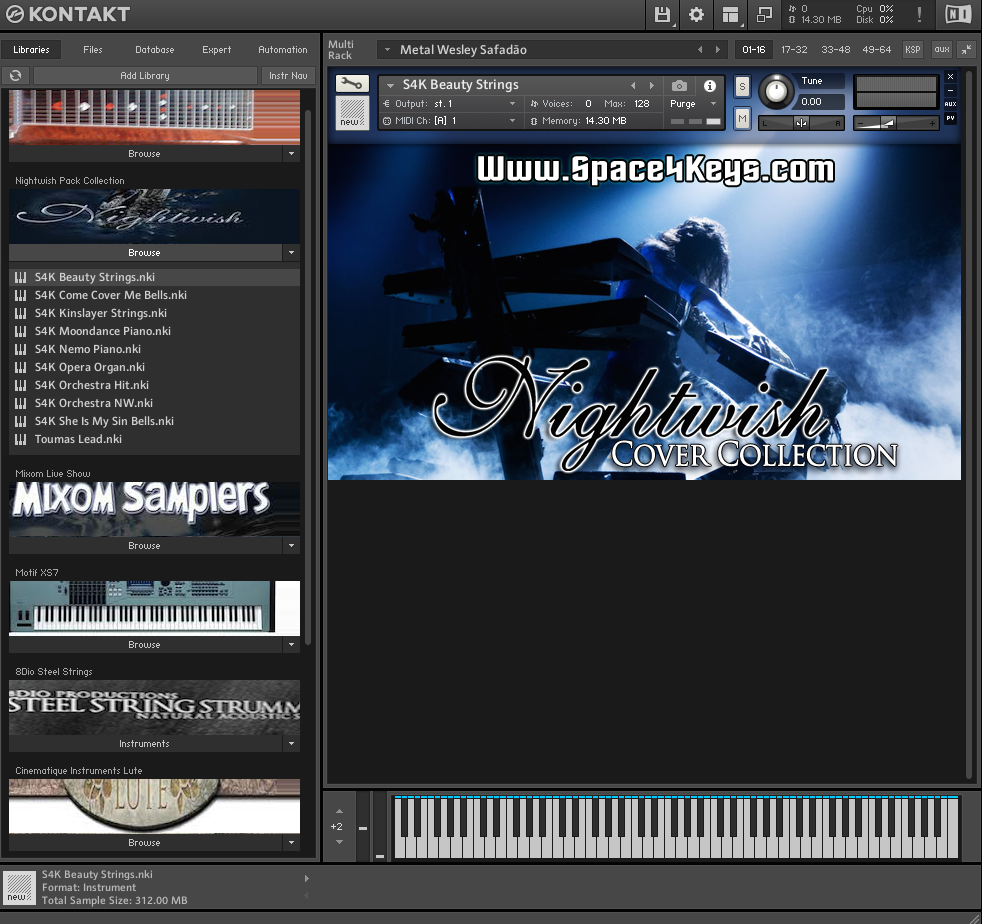Select rack page 33-48
982x924 pixels.
[x=835, y=49]
